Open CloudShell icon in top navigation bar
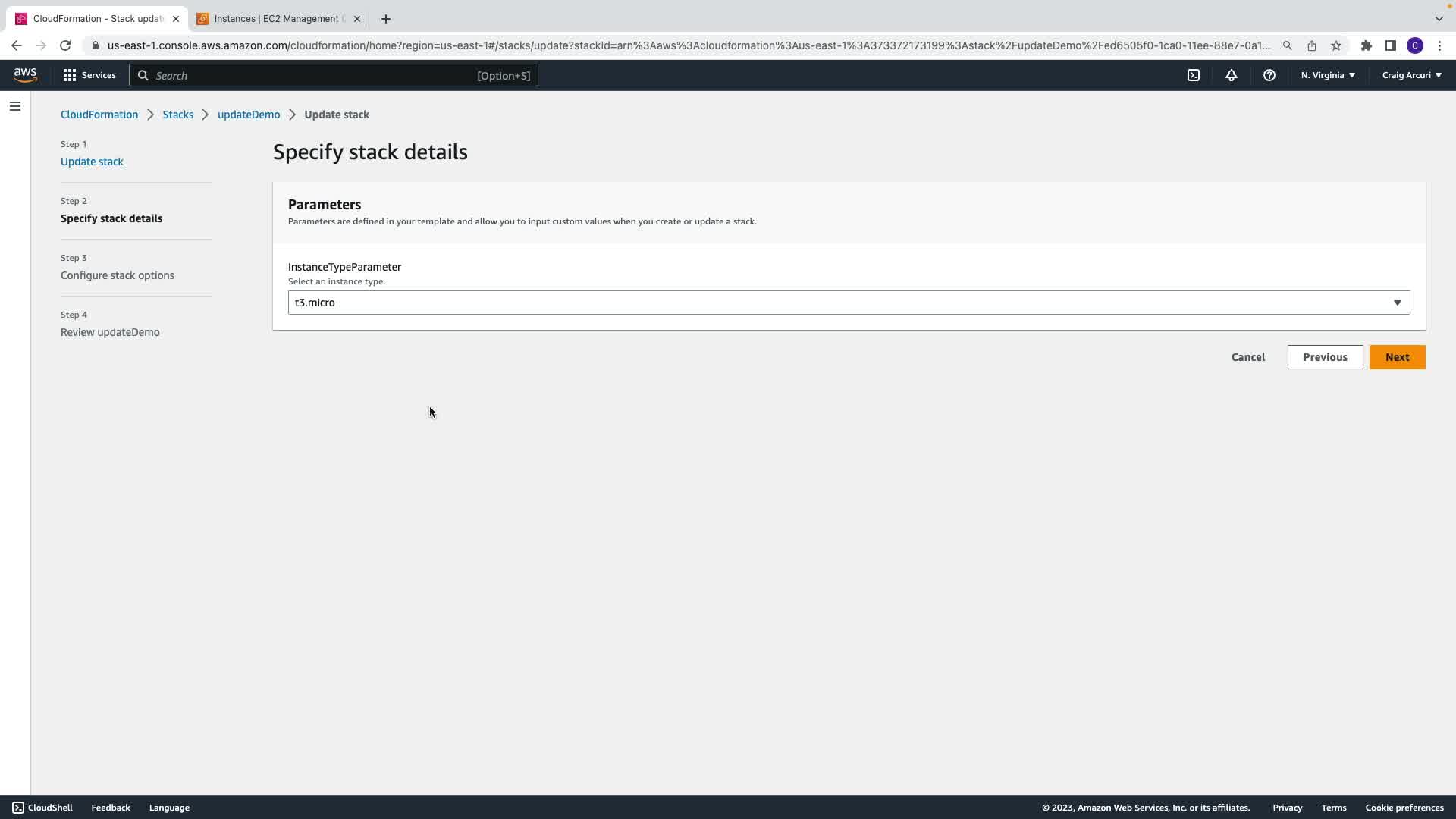This screenshot has width=1456, height=819. [x=1194, y=75]
